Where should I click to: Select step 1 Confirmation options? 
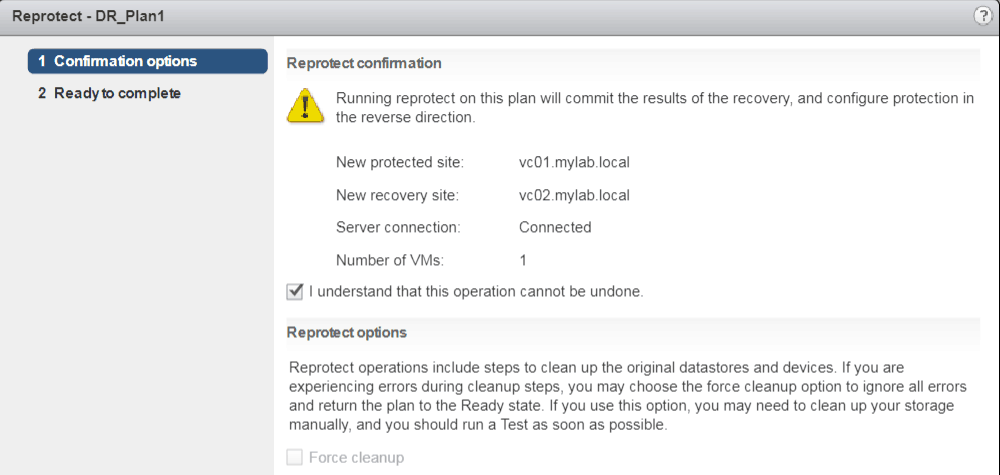coord(148,61)
